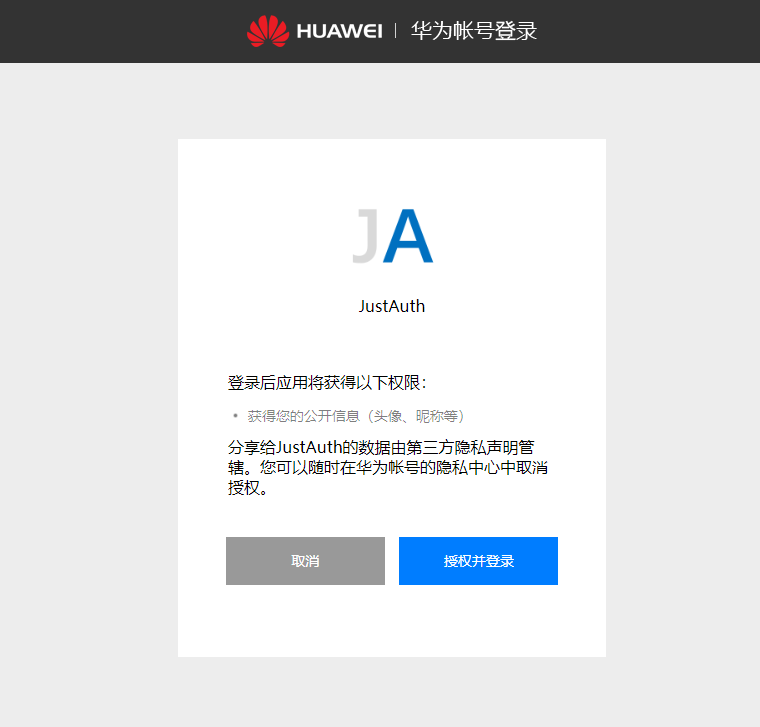Click the HUAWEI wordmark in header
The width and height of the screenshot is (760, 727).
click(x=339, y=32)
